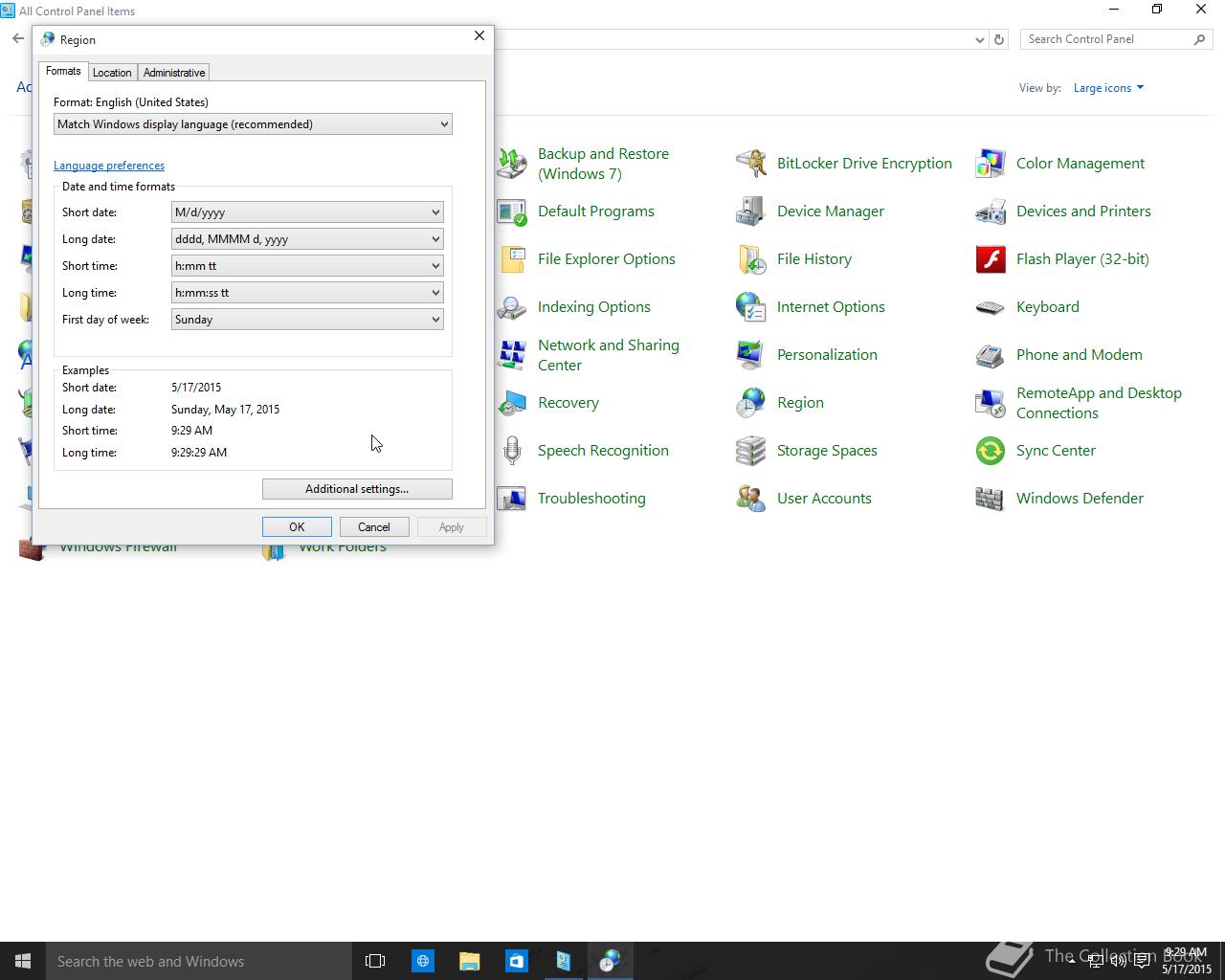
Task: Open the Sync Center icon
Action: point(991,451)
